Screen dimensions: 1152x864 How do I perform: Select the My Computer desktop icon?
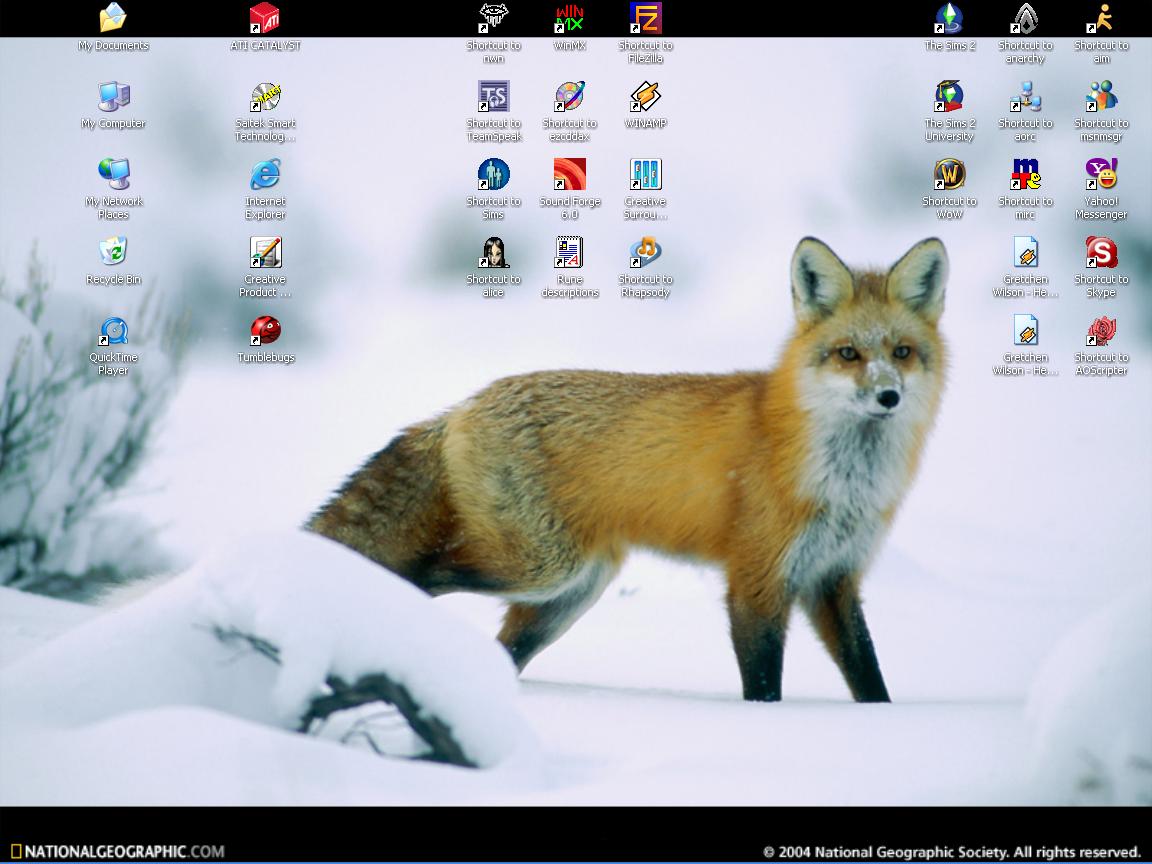pos(113,97)
